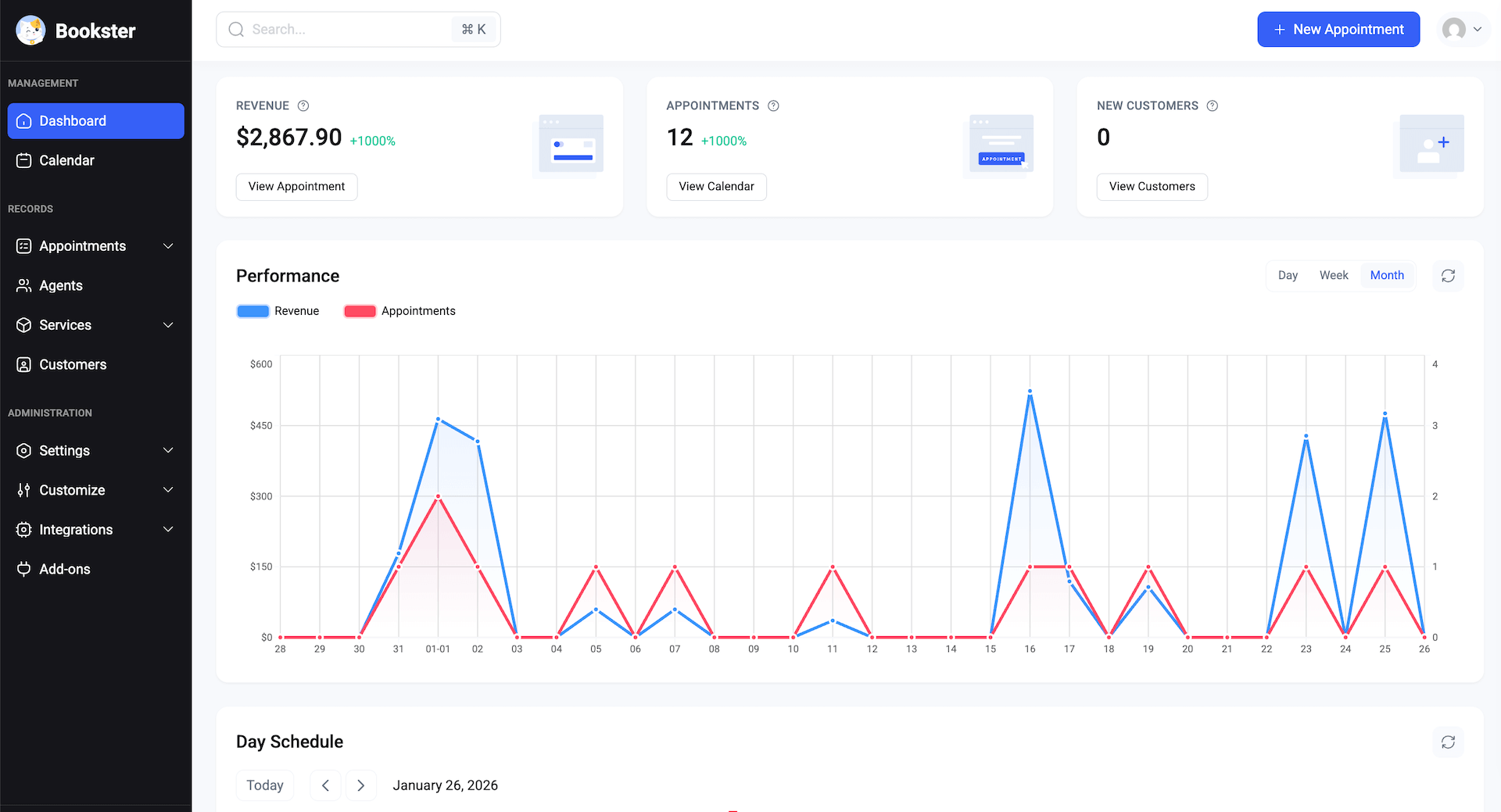
Task: Go to previous day in schedule
Action: click(325, 785)
